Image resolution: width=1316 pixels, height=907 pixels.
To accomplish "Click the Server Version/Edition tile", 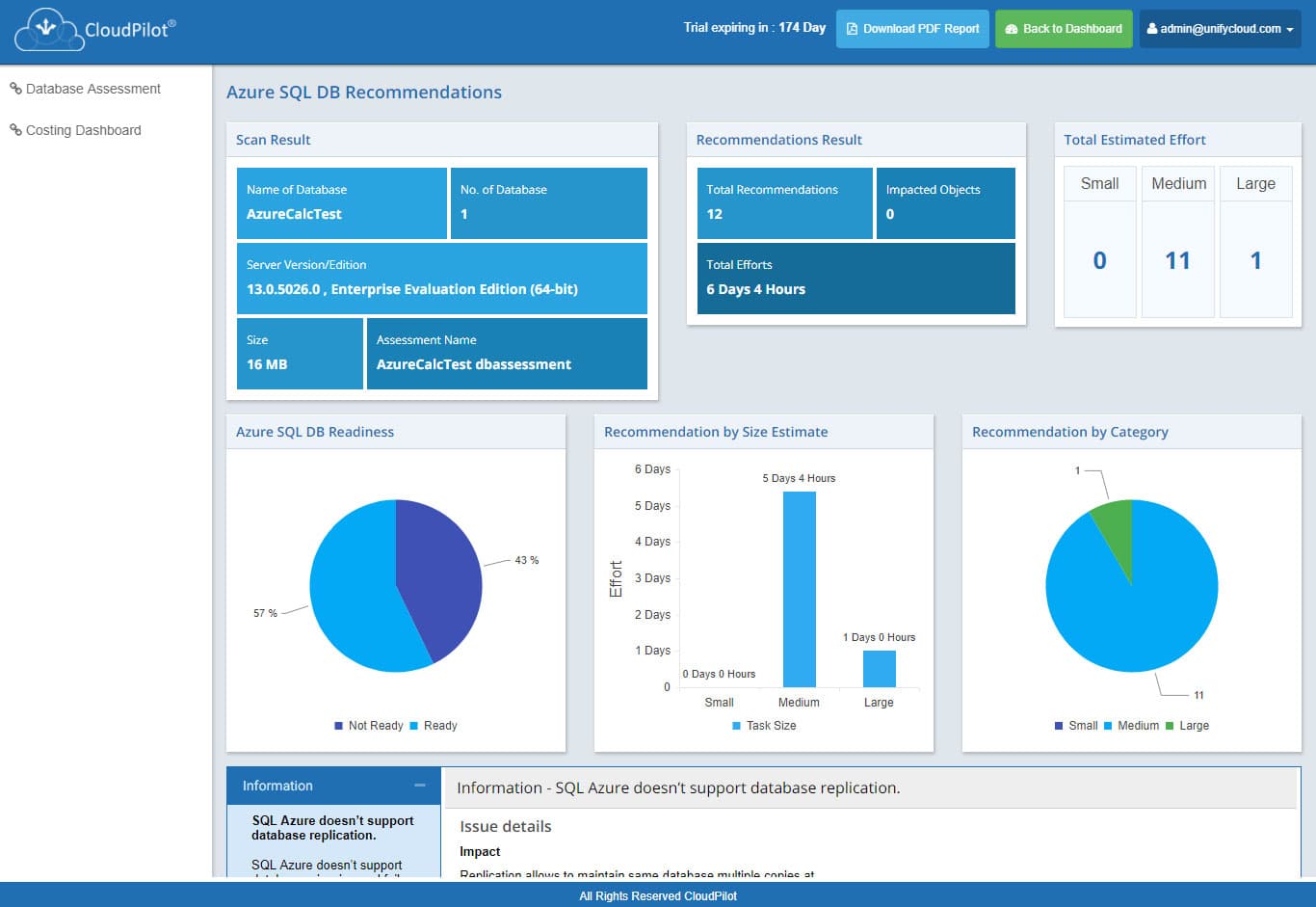I will (x=442, y=278).
